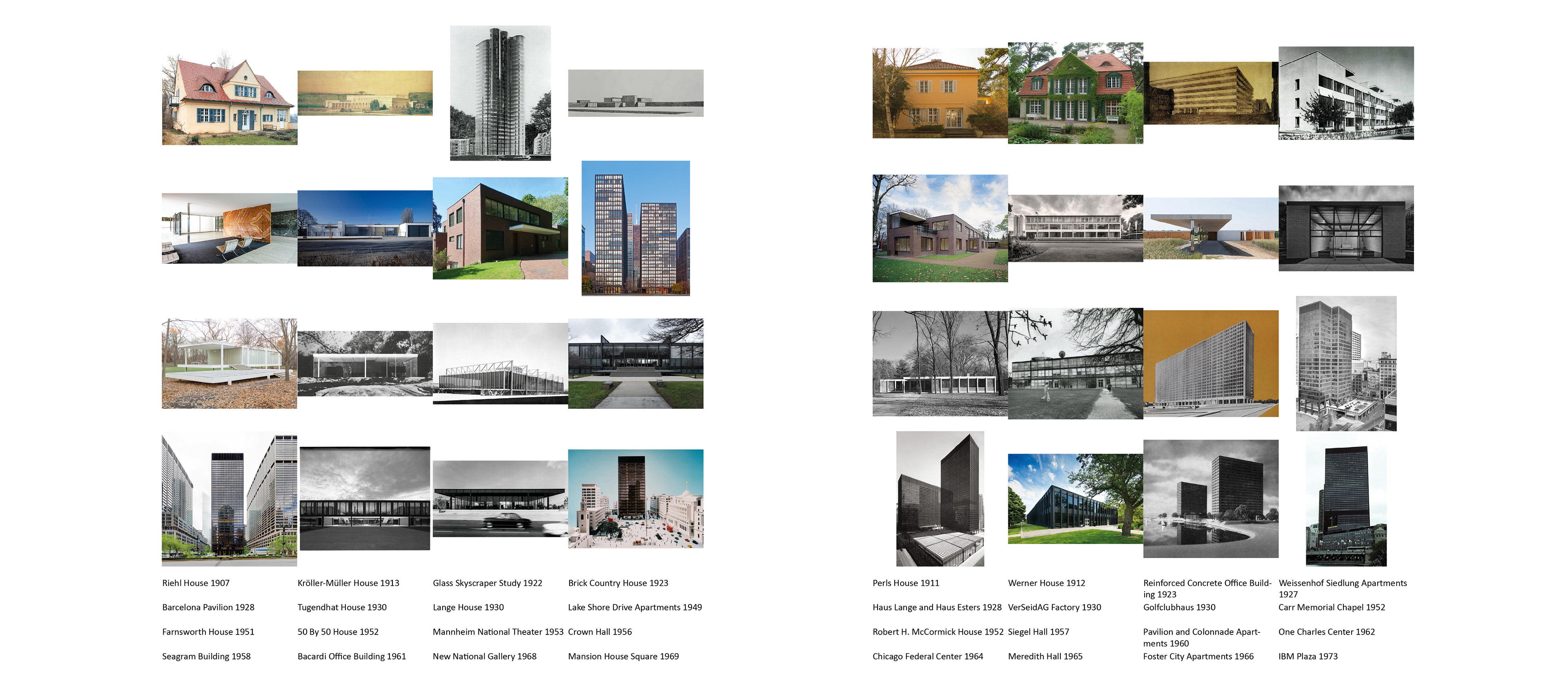Click the 'Bacardi Office Building 1961' caption
Screen dimensions: 1568x690
tap(351, 656)
